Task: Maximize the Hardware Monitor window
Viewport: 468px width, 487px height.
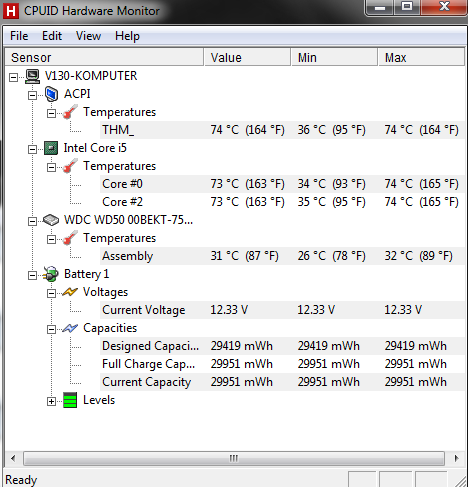Action: tap(407, 7)
